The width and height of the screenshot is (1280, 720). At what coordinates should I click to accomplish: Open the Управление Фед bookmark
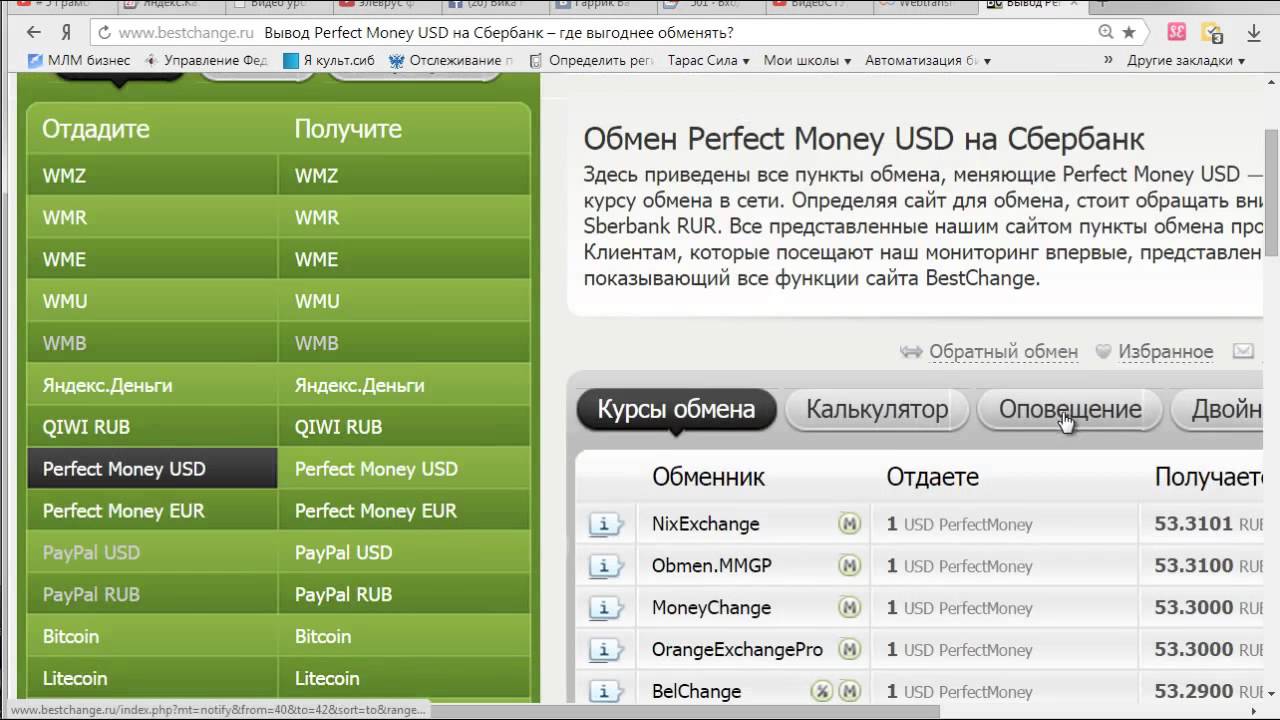click(x=206, y=60)
